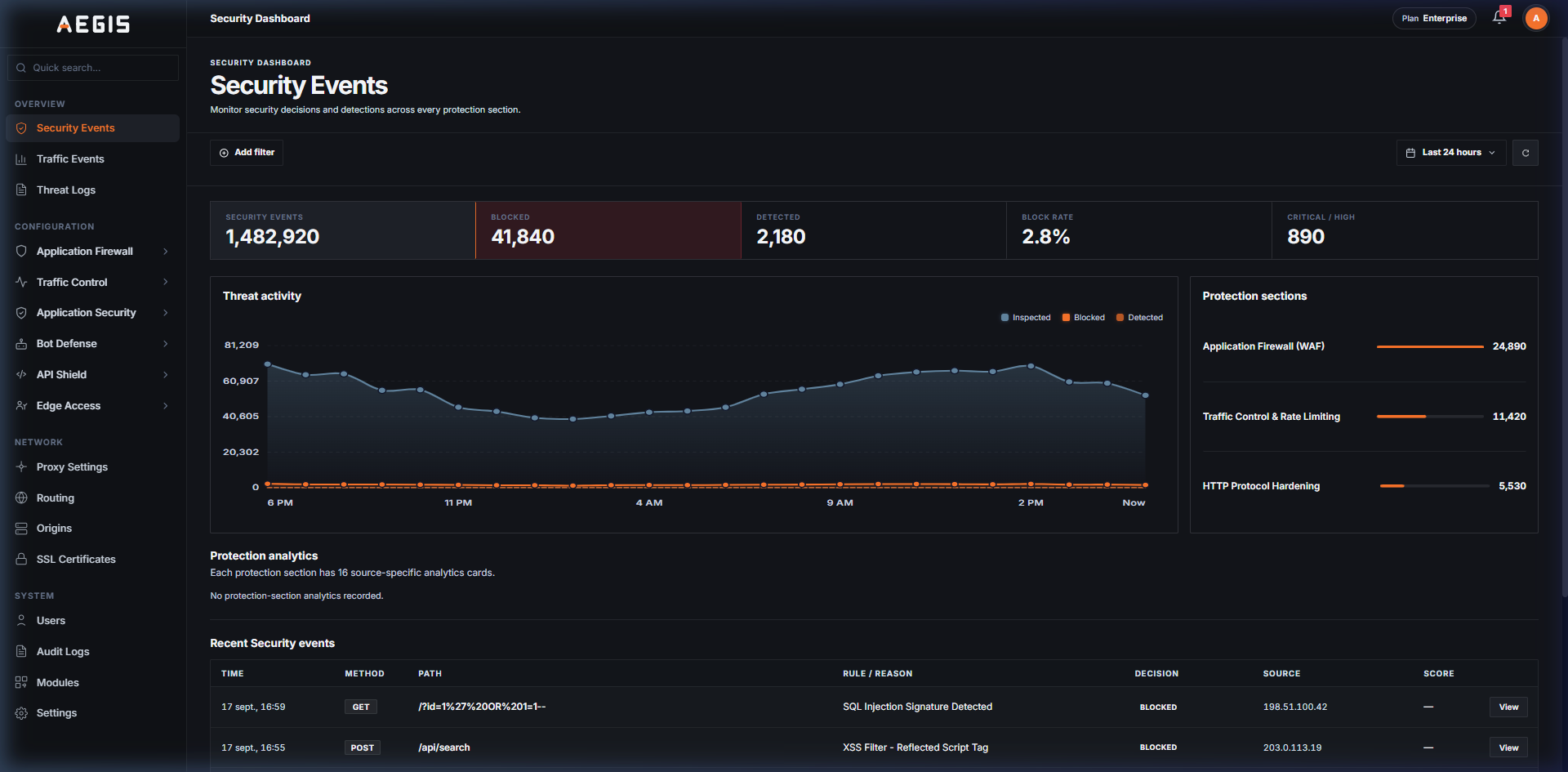Open the user avatar menu
The image size is (1568, 772).
(1536, 18)
